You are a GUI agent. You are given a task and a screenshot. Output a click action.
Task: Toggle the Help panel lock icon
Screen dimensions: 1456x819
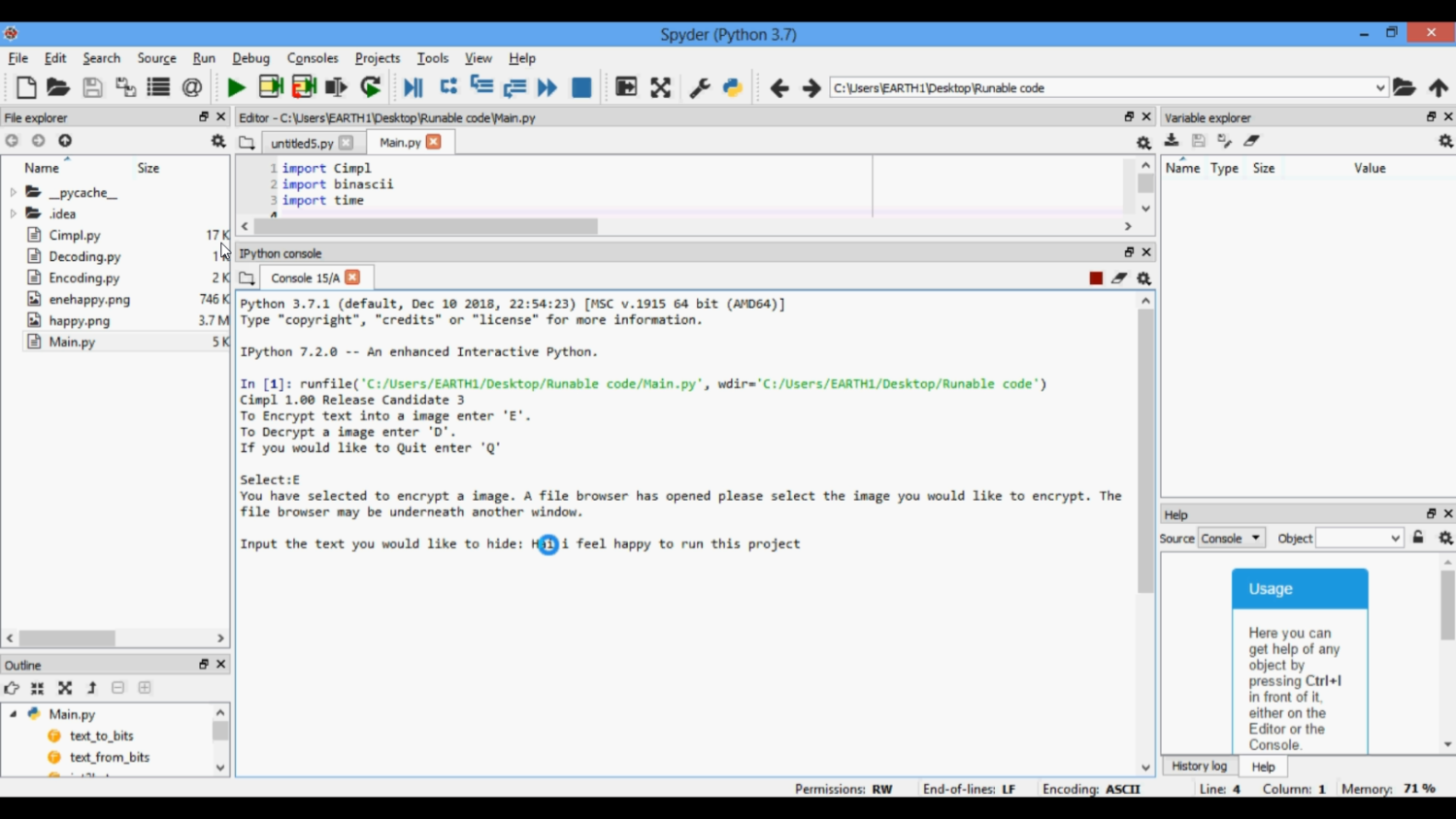(x=1418, y=538)
